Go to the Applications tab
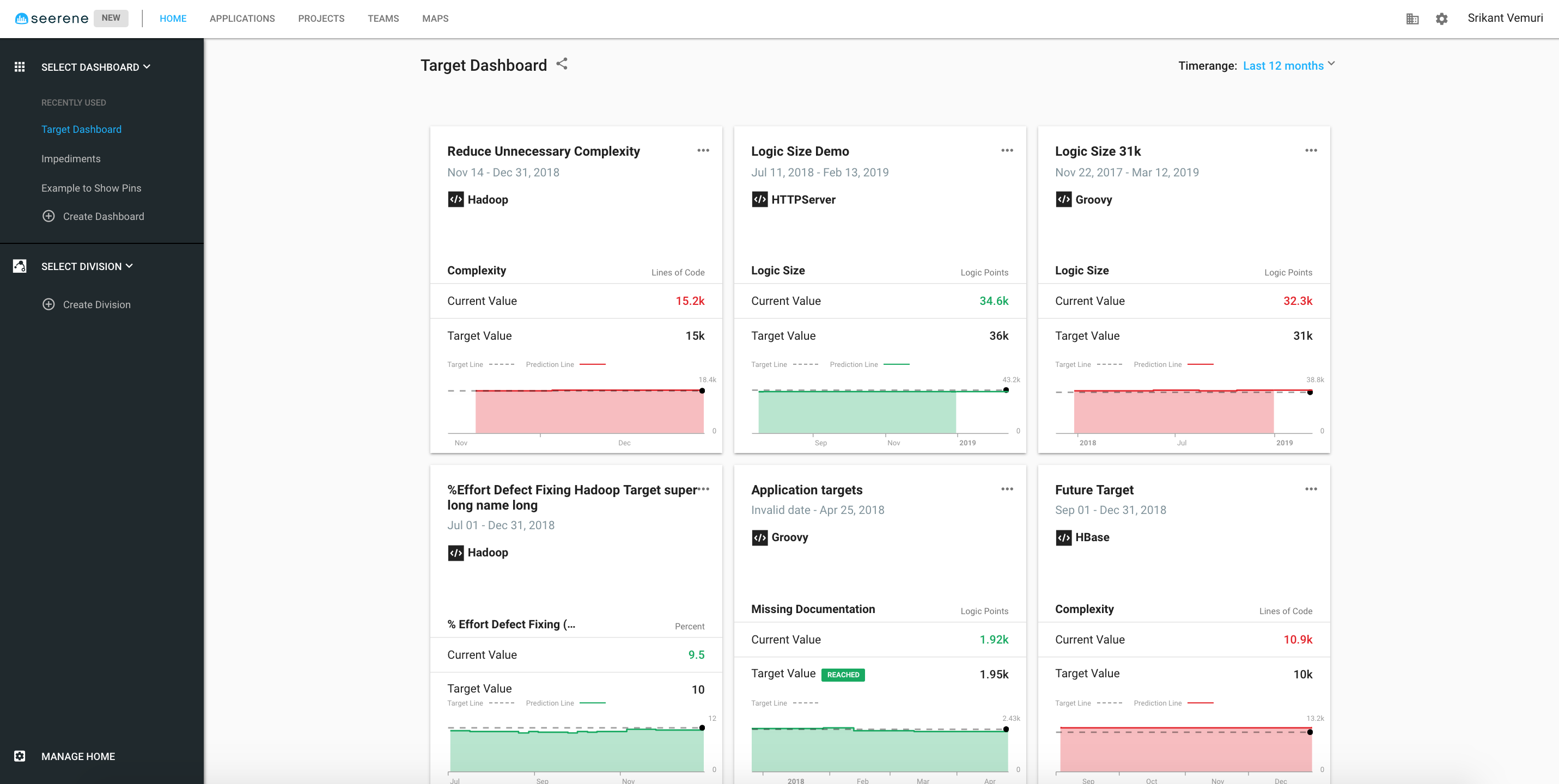Viewport: 1559px width, 784px height. tap(242, 19)
